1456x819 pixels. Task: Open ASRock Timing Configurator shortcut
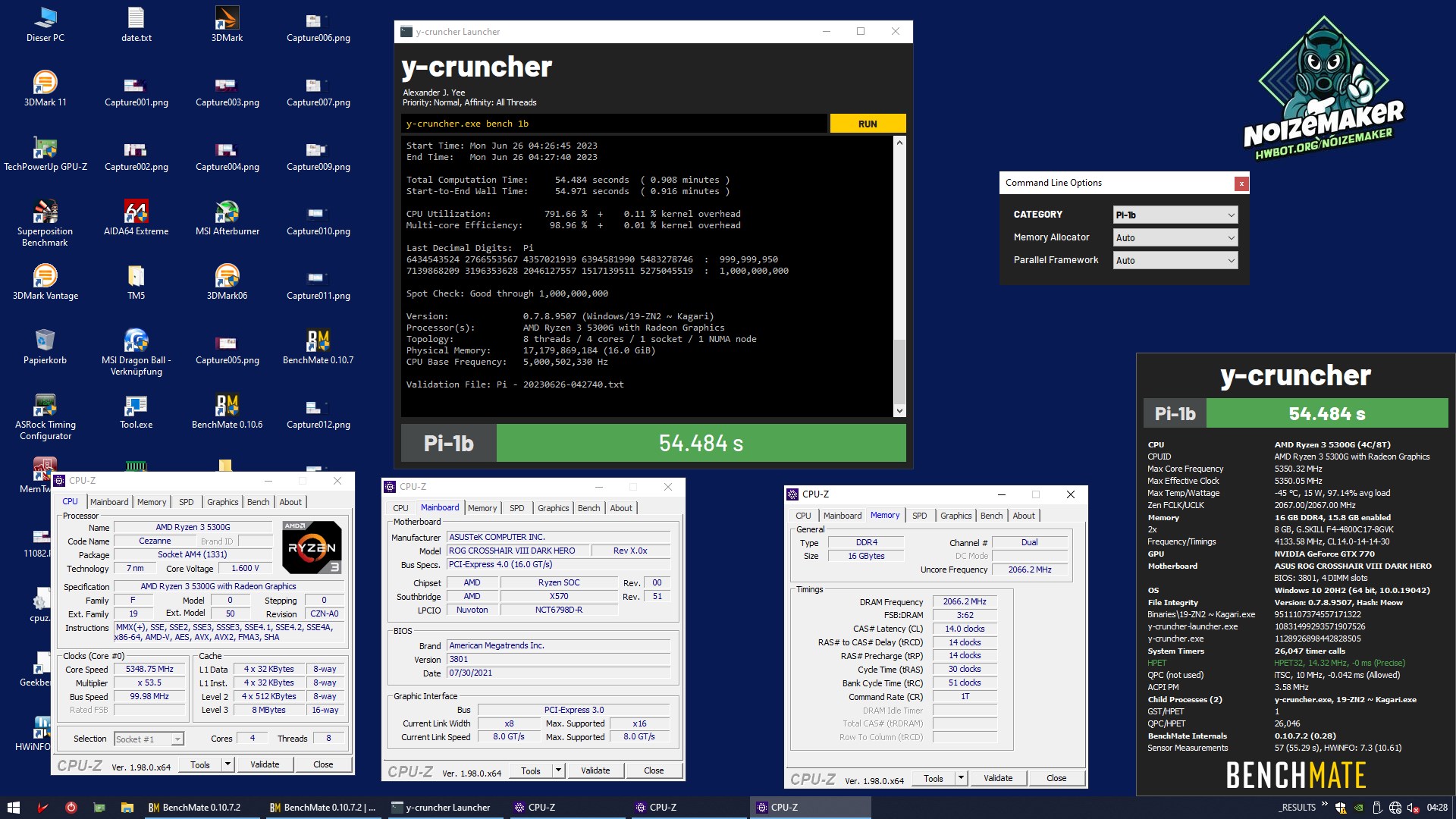point(45,416)
